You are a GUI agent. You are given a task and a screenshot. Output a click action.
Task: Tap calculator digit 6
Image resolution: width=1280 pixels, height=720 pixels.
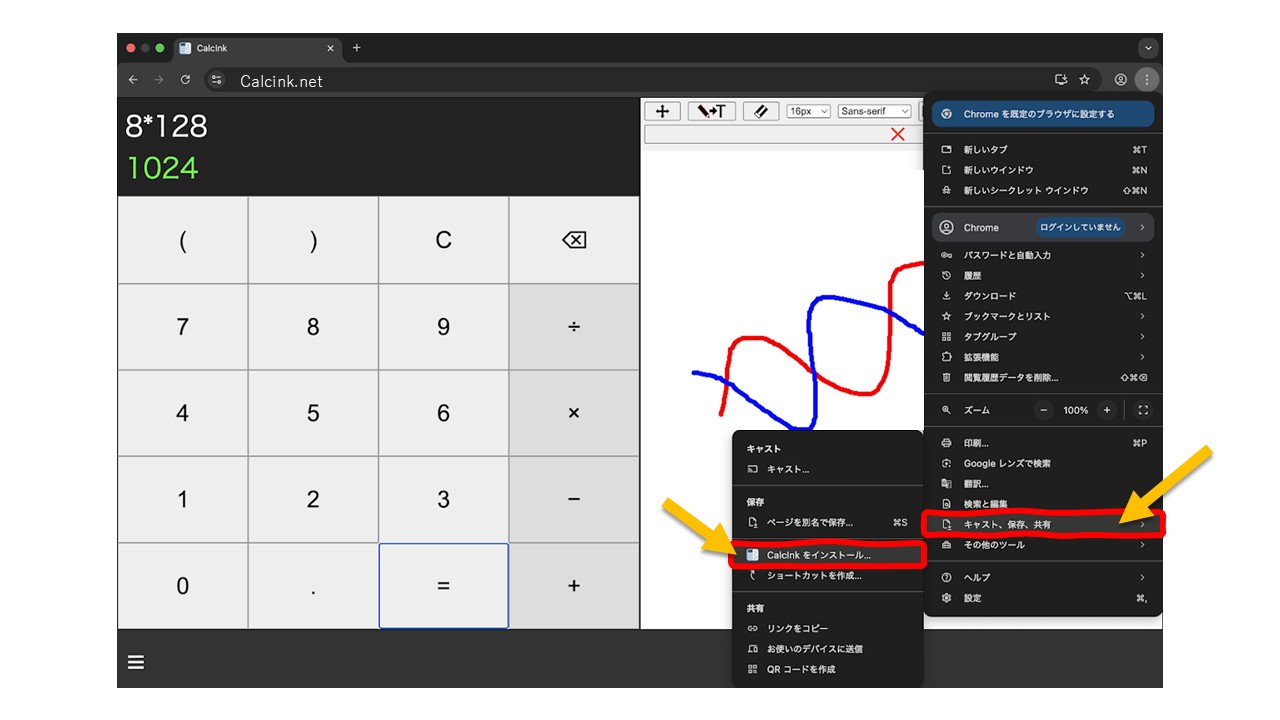coord(444,413)
